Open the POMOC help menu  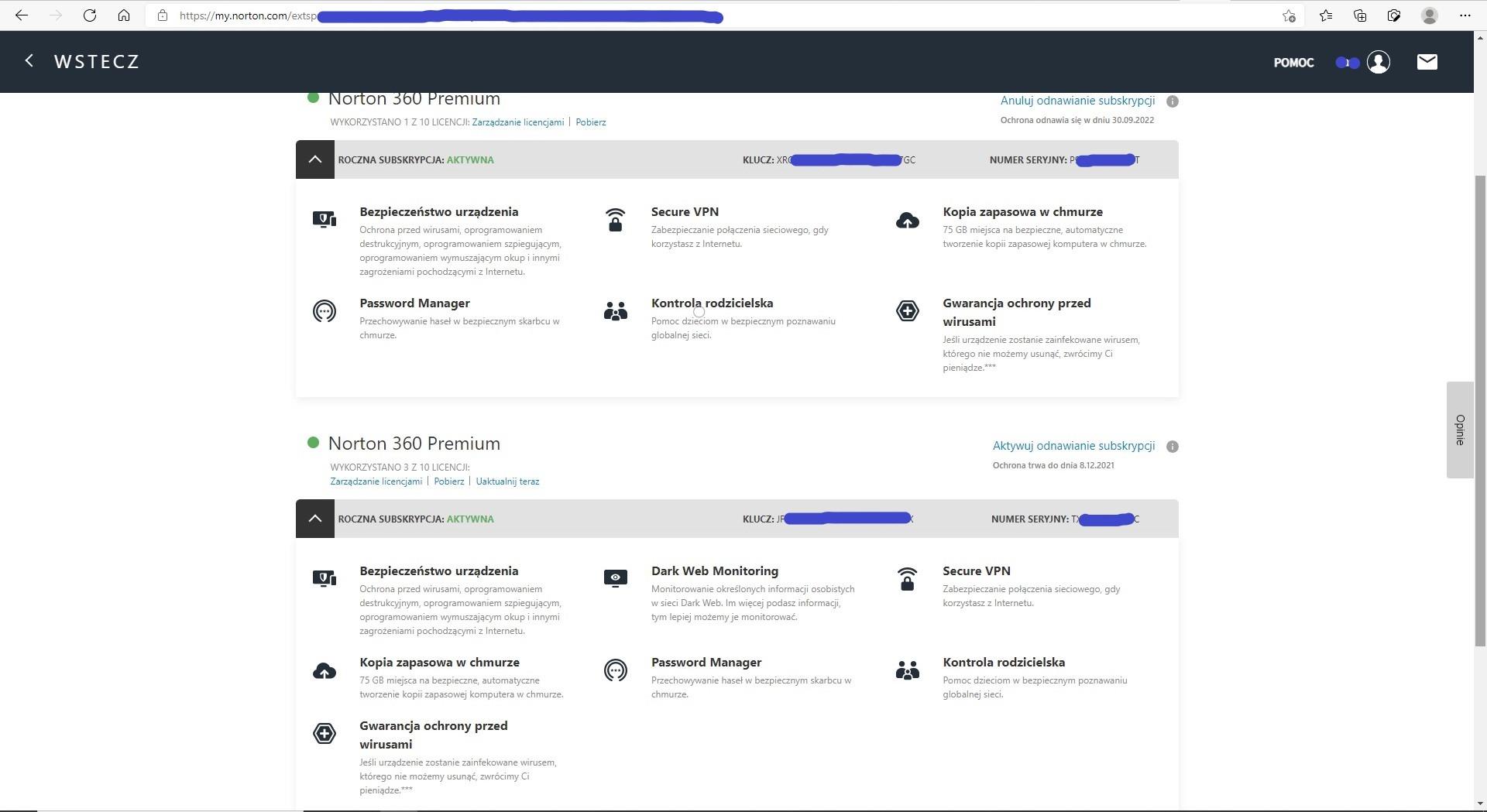pyautogui.click(x=1293, y=63)
